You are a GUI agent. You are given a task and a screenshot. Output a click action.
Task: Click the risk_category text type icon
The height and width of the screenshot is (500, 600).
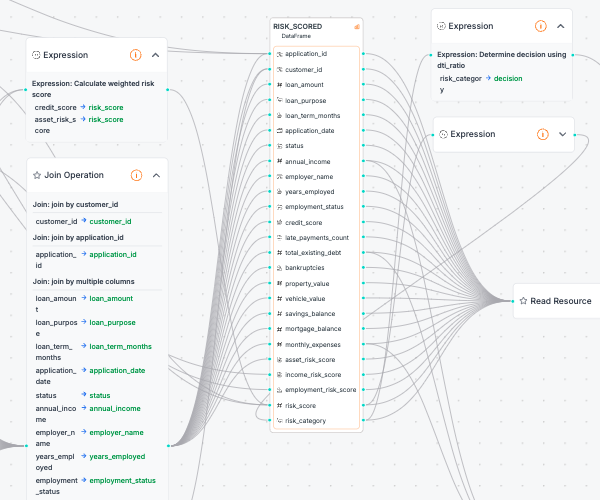(279, 420)
